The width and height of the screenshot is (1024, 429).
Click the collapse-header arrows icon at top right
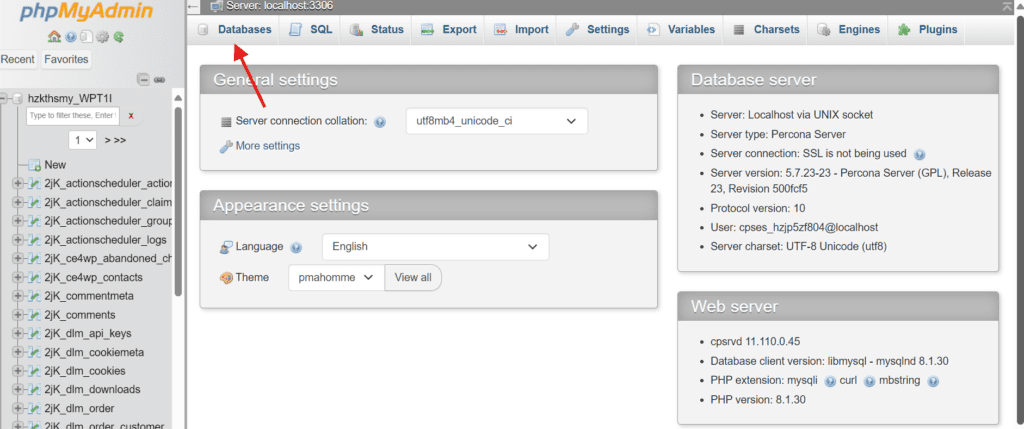pos(1006,6)
